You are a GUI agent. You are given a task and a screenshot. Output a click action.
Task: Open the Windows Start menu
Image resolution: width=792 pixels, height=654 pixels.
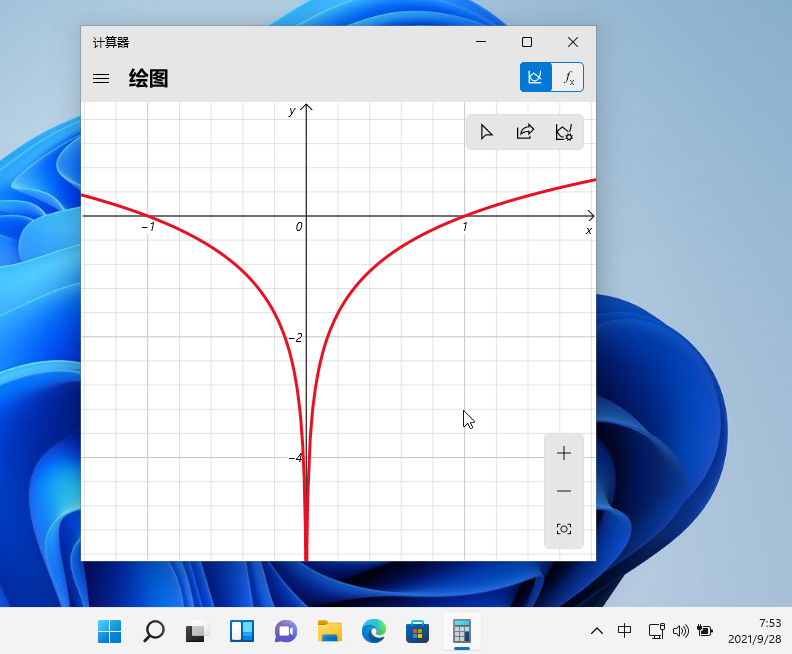pyautogui.click(x=109, y=631)
